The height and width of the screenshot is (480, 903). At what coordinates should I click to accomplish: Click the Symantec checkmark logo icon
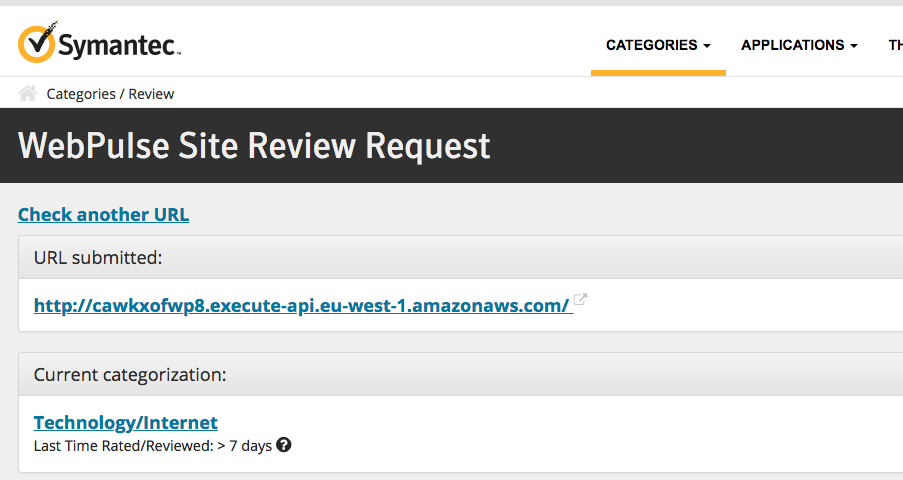[x=37, y=42]
